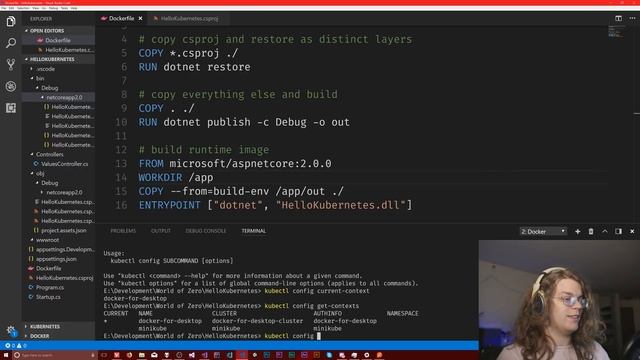The height and width of the screenshot is (360, 640).
Task: Close the Dockerfile editor tab
Action: click(x=140, y=18)
